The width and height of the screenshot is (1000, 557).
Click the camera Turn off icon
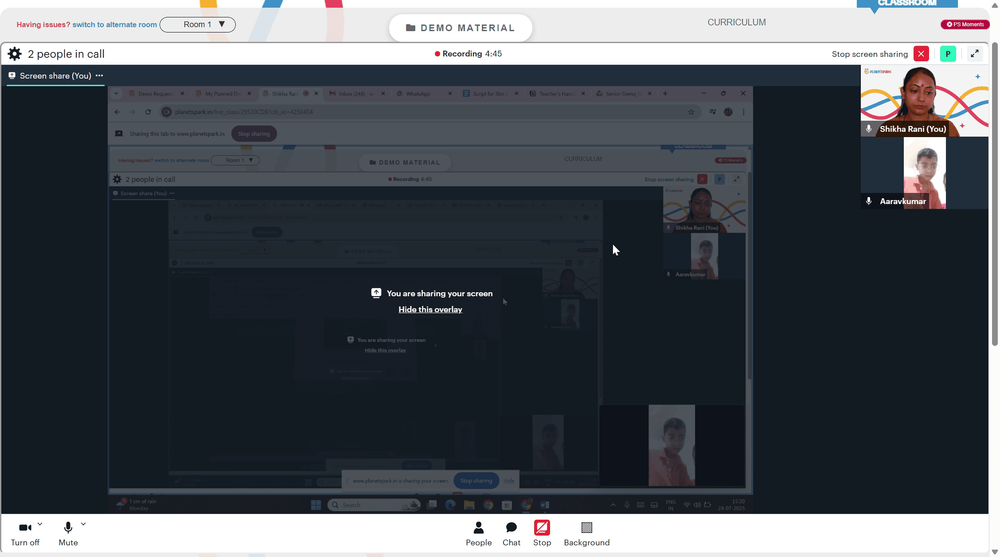[x=25, y=528]
